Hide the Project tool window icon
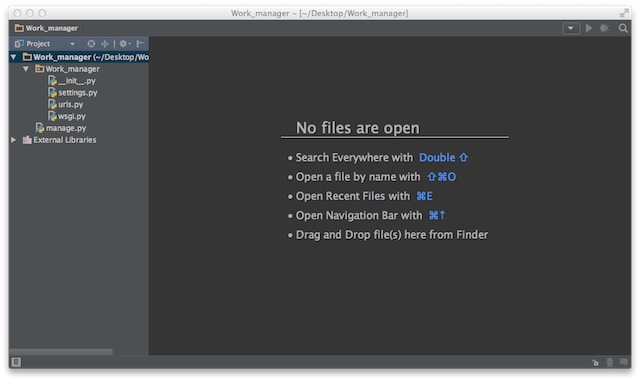640x381 pixels. click(140, 44)
